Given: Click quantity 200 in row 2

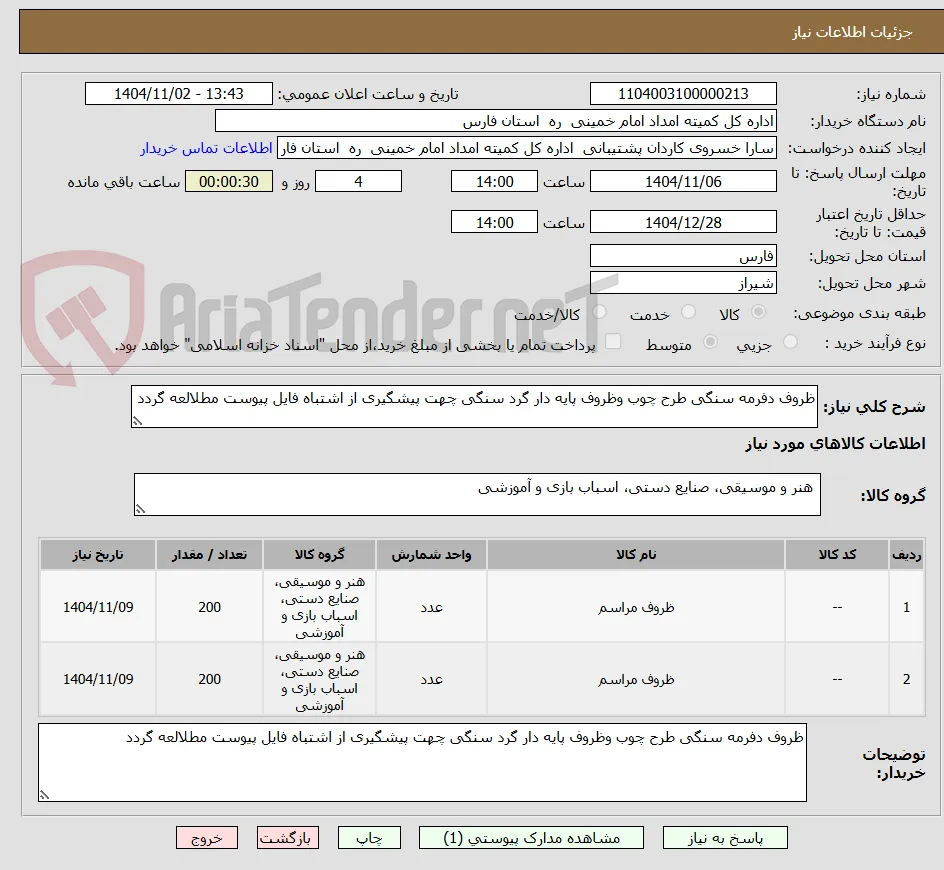Looking at the screenshot, I should pos(210,679).
